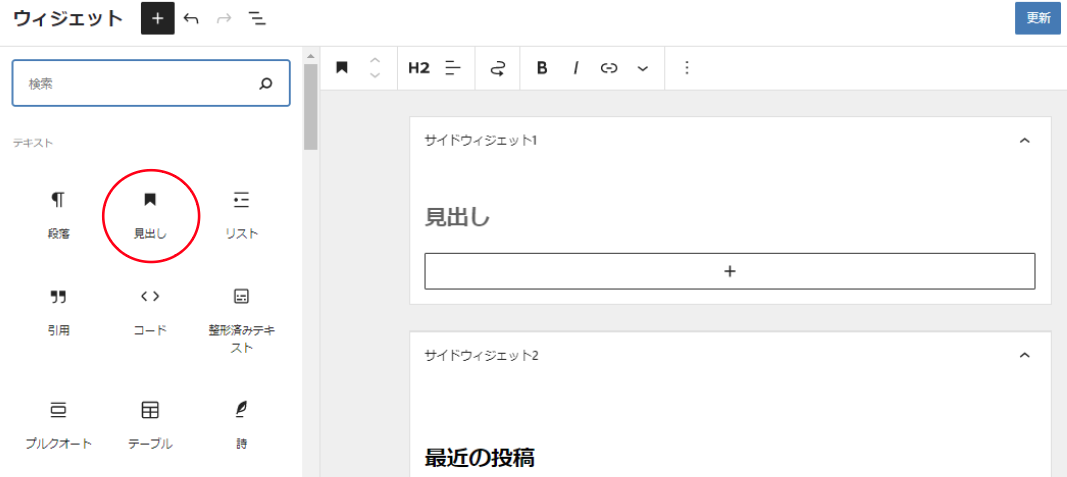Focus the 検索 block search field
Viewport: 1067px width, 477px height.
pos(151,84)
